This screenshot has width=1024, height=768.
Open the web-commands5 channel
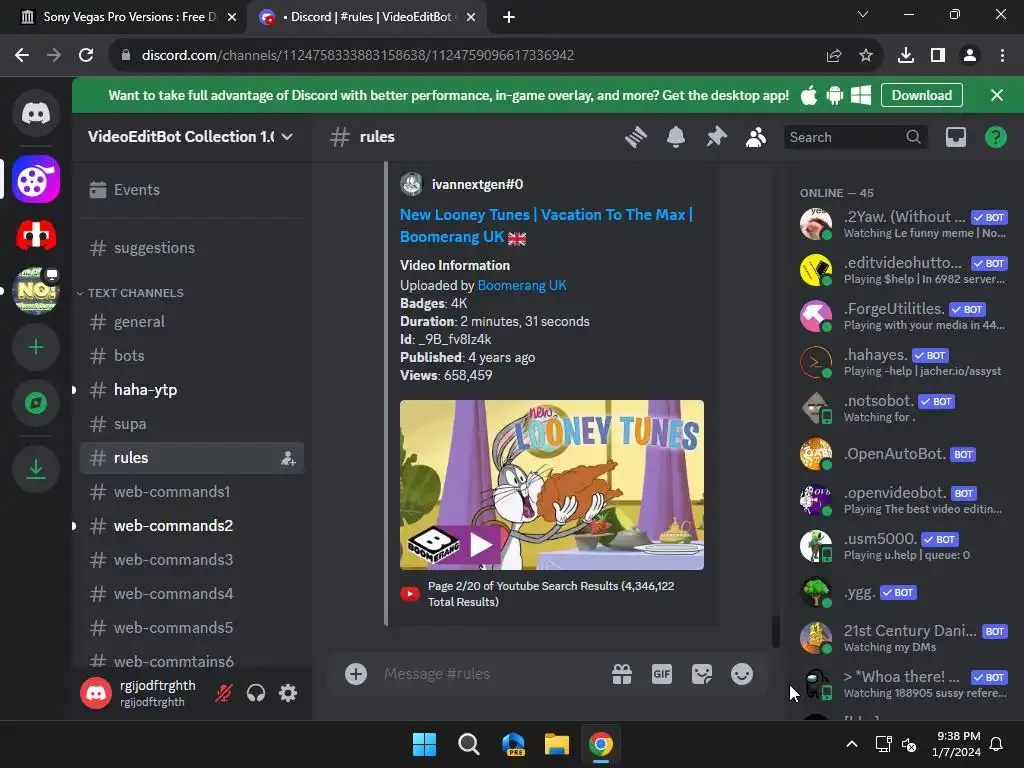pyautogui.click(x=191, y=628)
